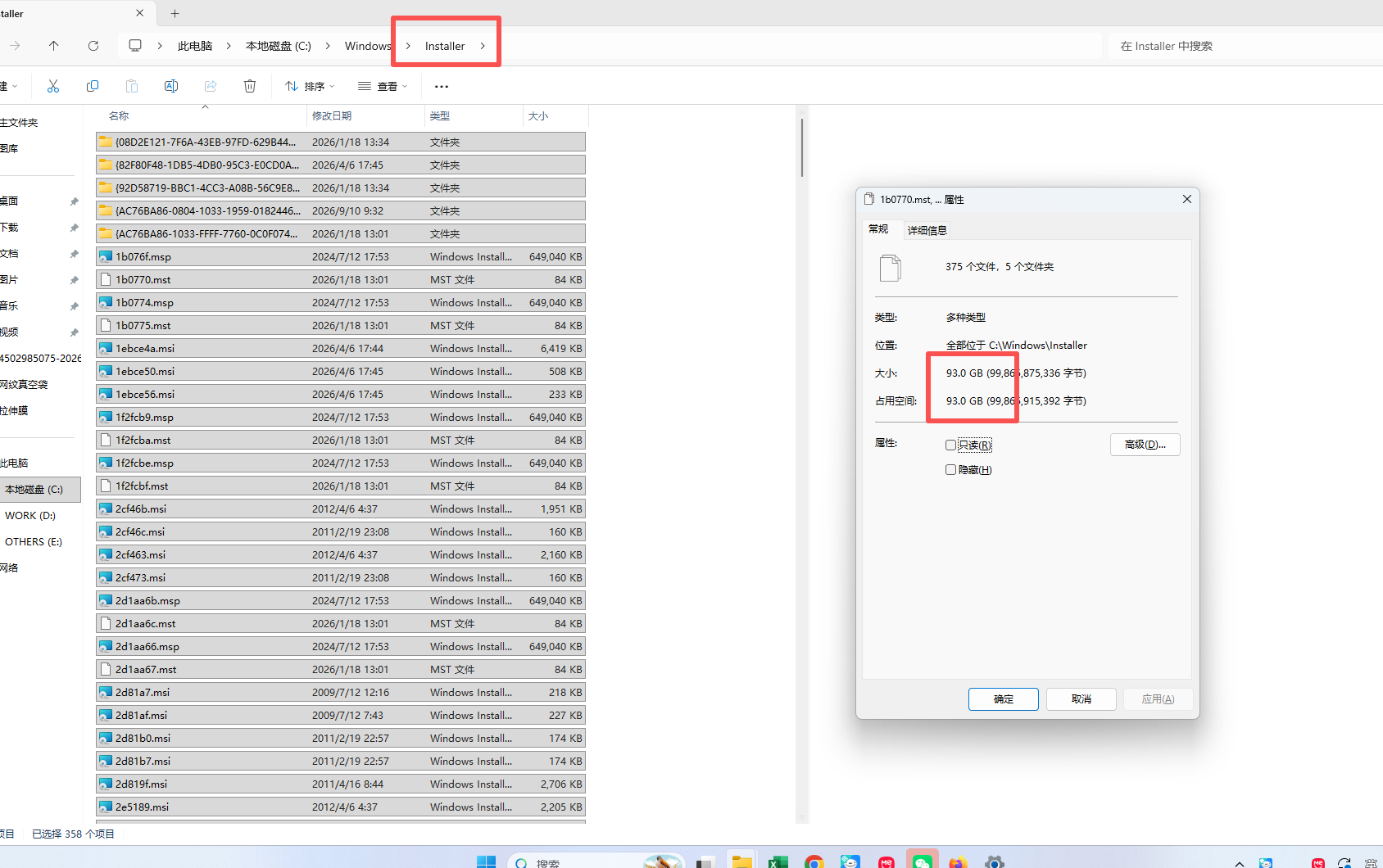Copy the selected items with the toolbar copy icon
The height and width of the screenshot is (868, 1383).
[93, 86]
